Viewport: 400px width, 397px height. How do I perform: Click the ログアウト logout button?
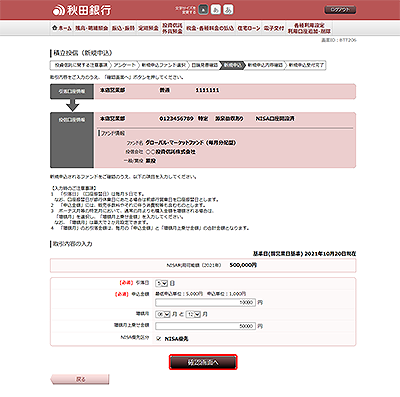point(340,10)
